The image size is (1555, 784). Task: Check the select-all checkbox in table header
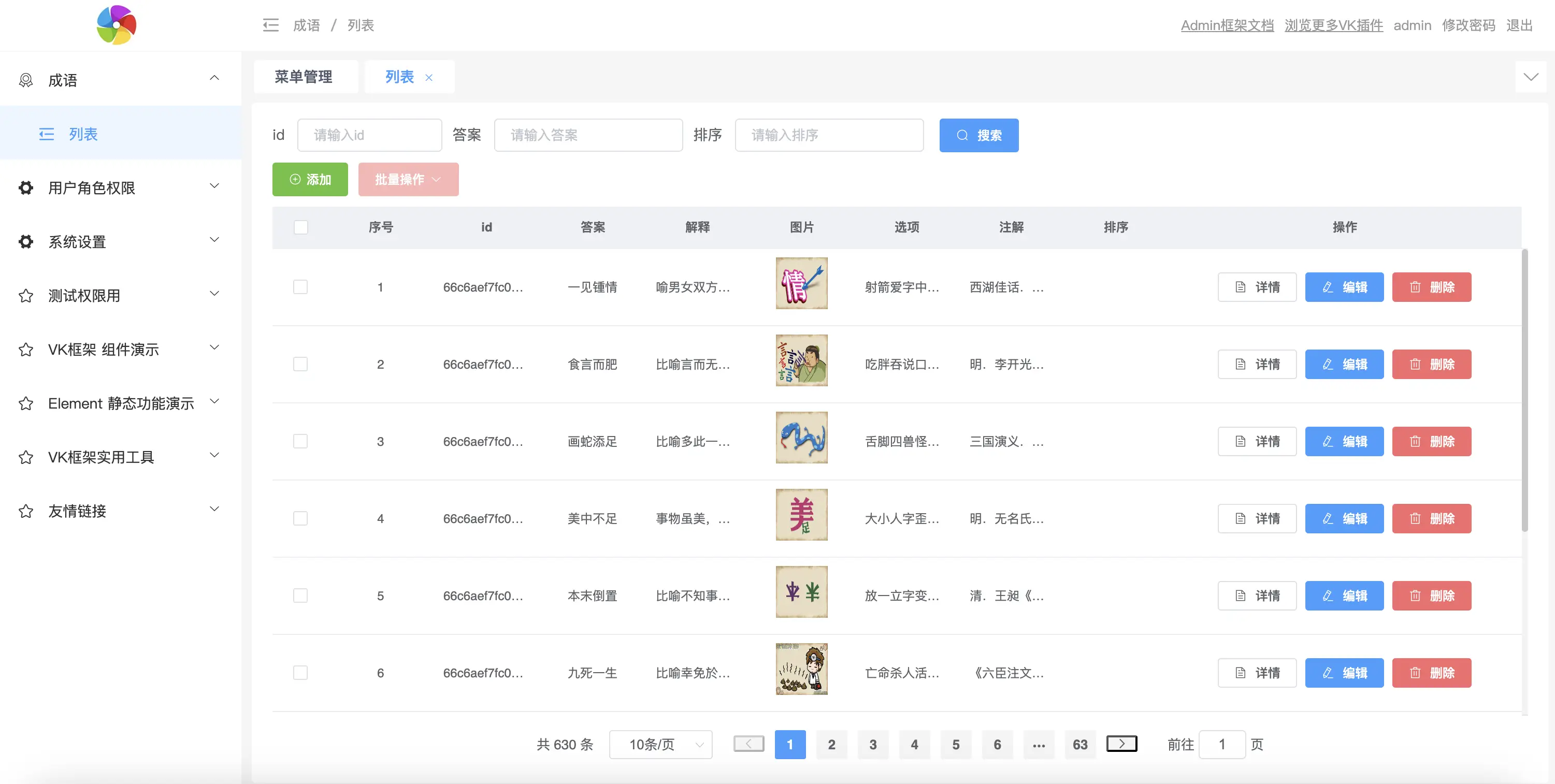click(x=300, y=227)
